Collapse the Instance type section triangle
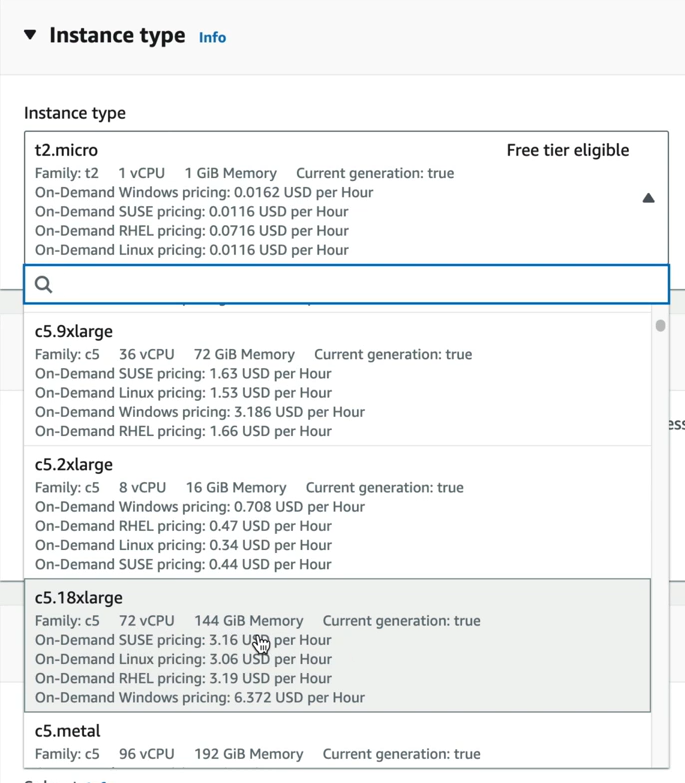 [30, 34]
